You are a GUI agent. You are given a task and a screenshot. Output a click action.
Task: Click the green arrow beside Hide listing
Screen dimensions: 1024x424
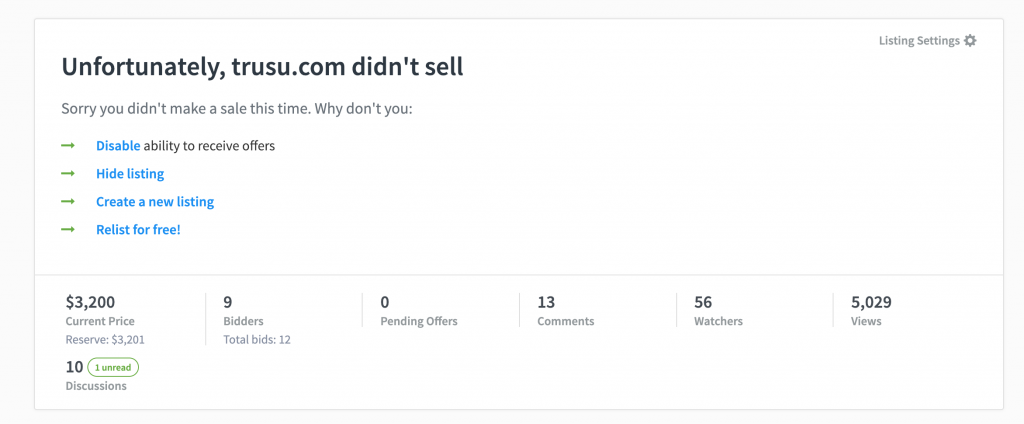pyautogui.click(x=68, y=174)
